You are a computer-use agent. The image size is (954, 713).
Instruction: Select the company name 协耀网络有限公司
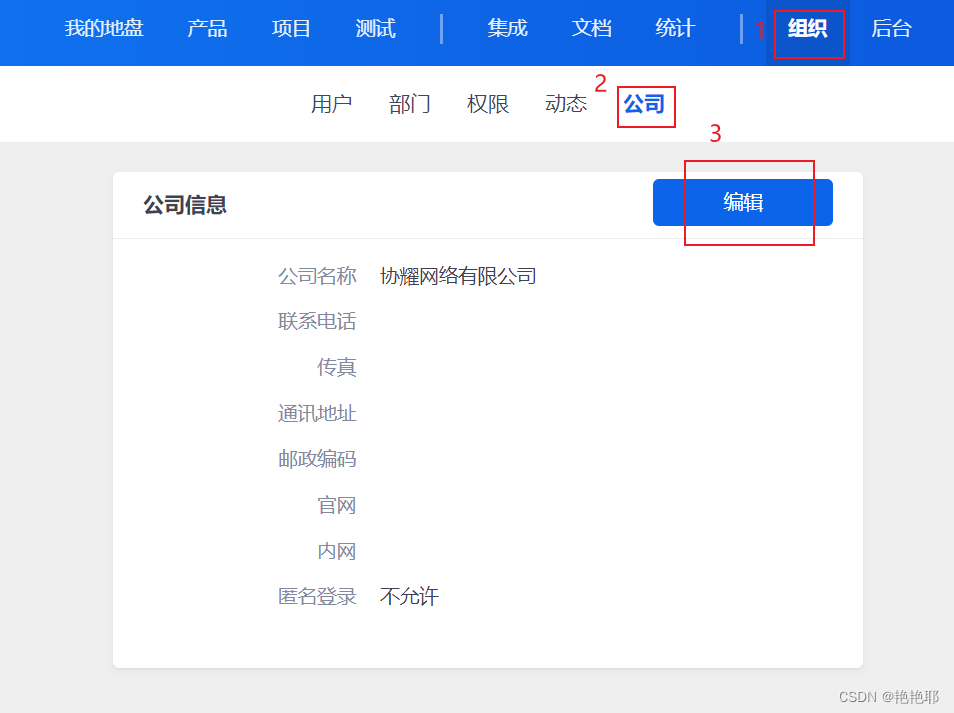tap(458, 276)
